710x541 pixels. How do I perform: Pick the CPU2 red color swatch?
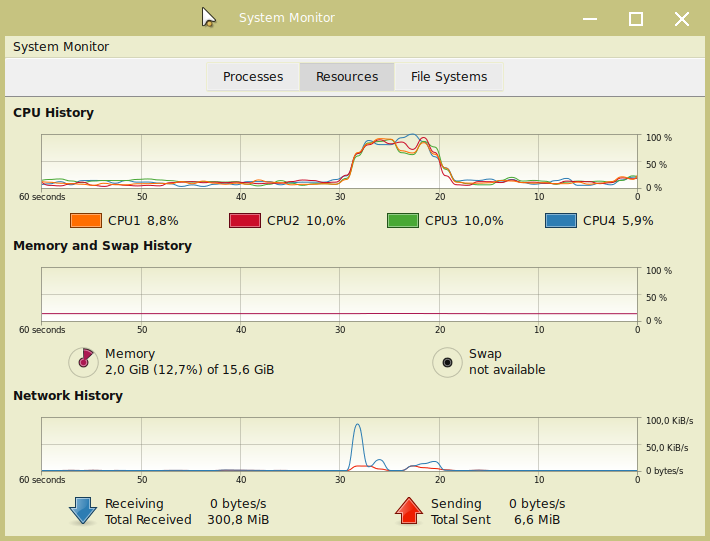coord(245,220)
